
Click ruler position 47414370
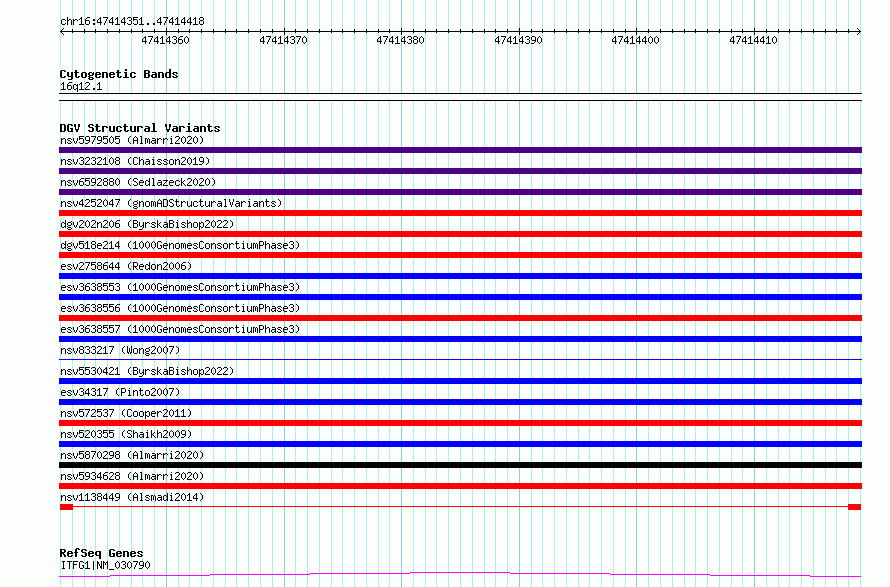[283, 40]
